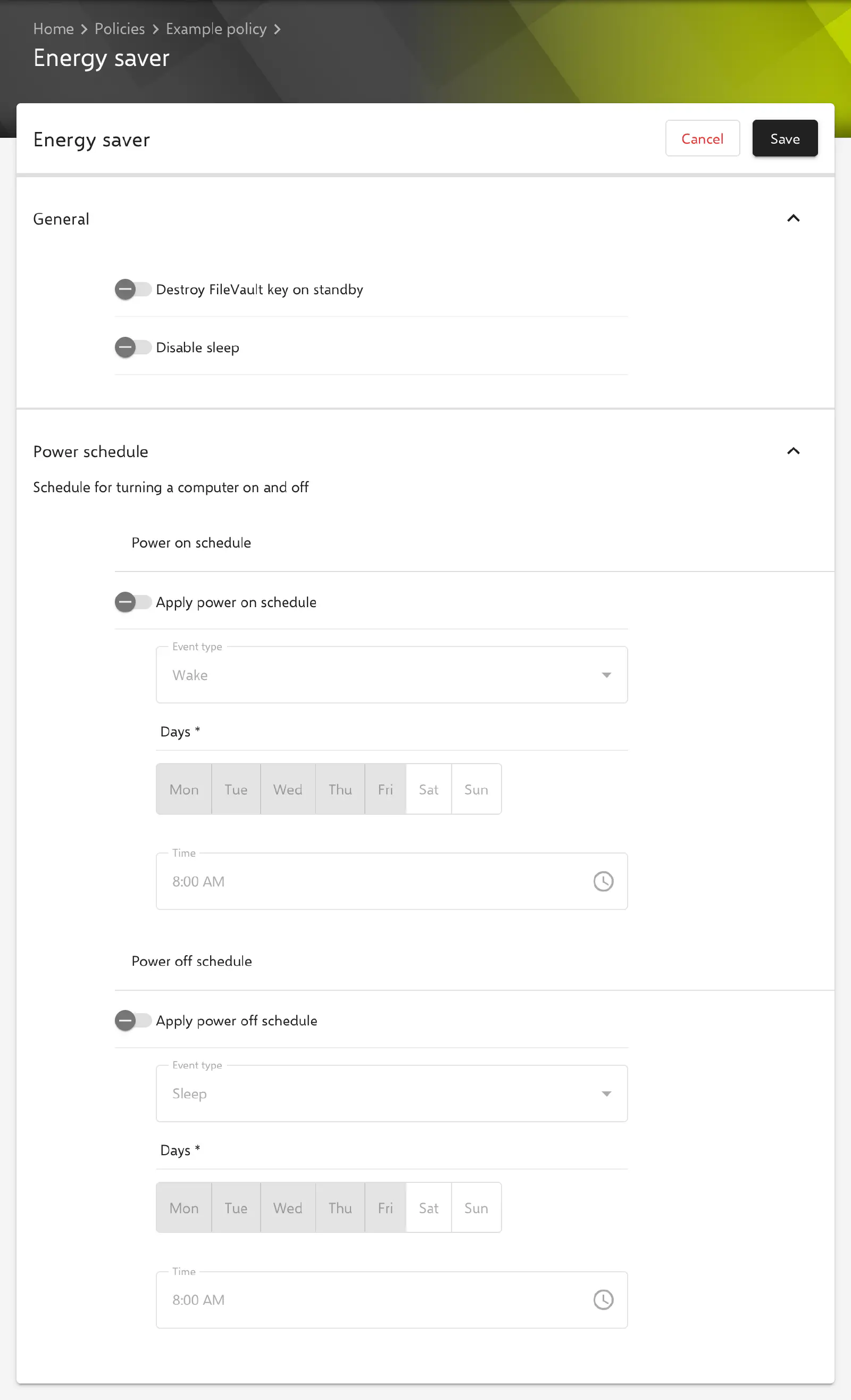Viewport: 851px width, 1400px height.
Task: Select Mon in Power on days
Action: click(x=184, y=789)
